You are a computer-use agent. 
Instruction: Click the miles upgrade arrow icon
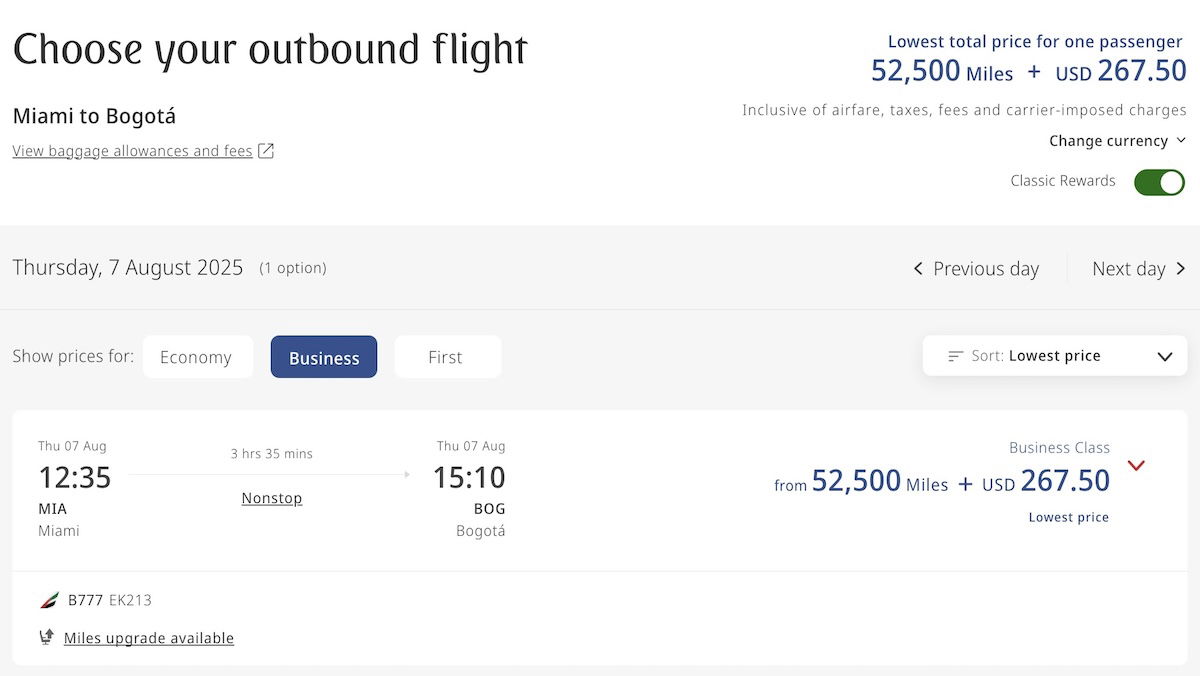(46, 637)
